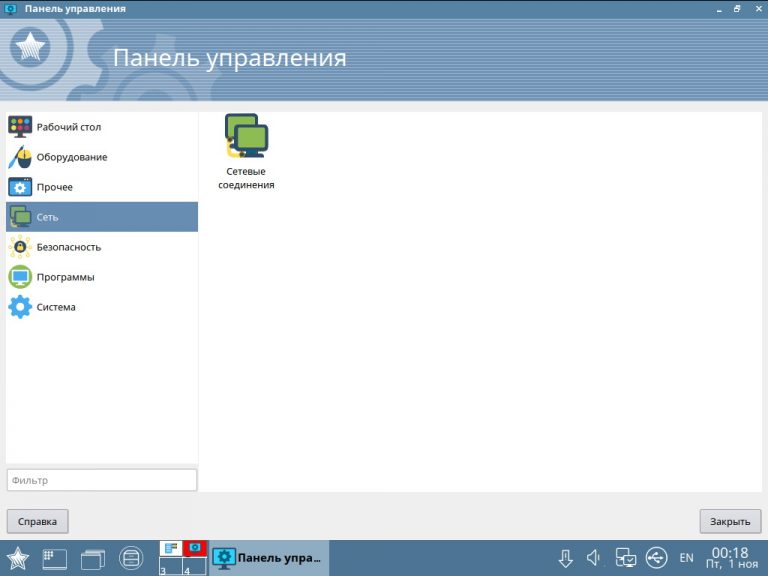This screenshot has width=768, height=576.
Task: Switch the EN keyboard layout indicator
Action: coord(686,557)
